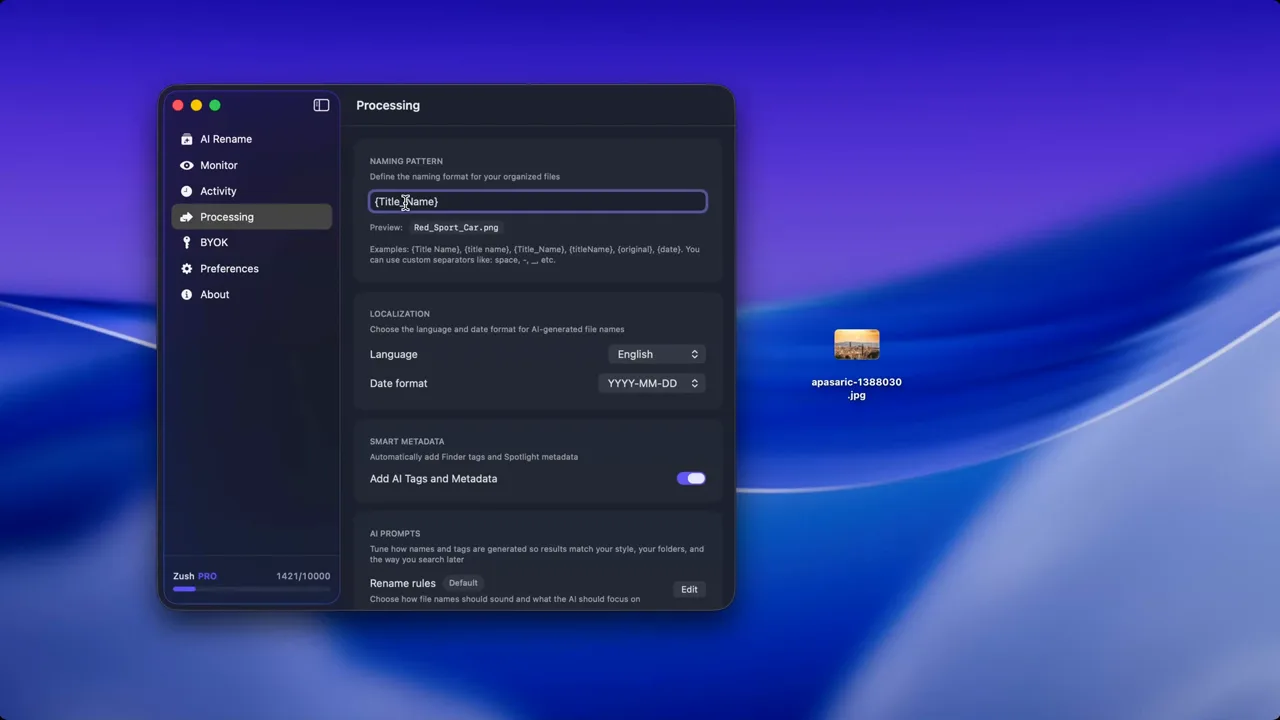Click the AI PROMPTS section heading

[395, 534]
